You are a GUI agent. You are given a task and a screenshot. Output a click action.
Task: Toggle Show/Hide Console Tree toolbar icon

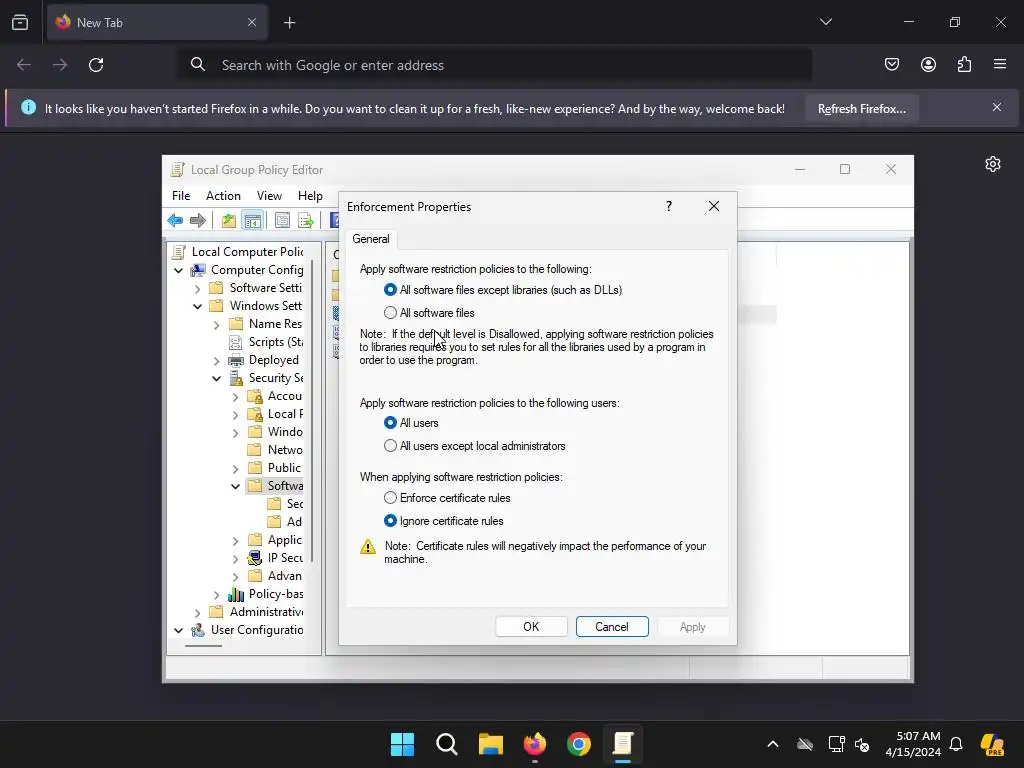coord(253,221)
